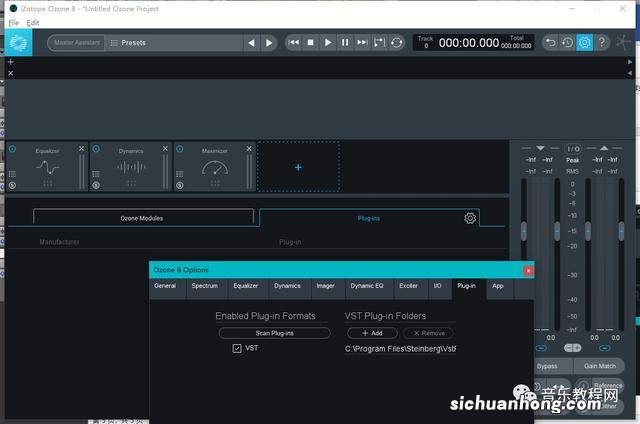This screenshot has width=640, height=424.
Task: Click the undo icon
Action: click(550, 42)
